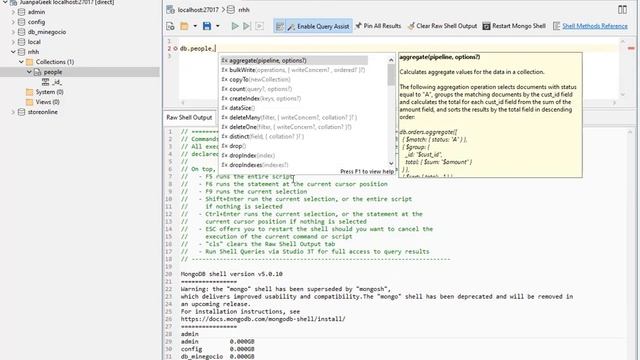Image resolution: width=640 pixels, height=360 pixels.
Task: Open dropdown arrow next to save icon
Action: pyautogui.click(x=218, y=26)
